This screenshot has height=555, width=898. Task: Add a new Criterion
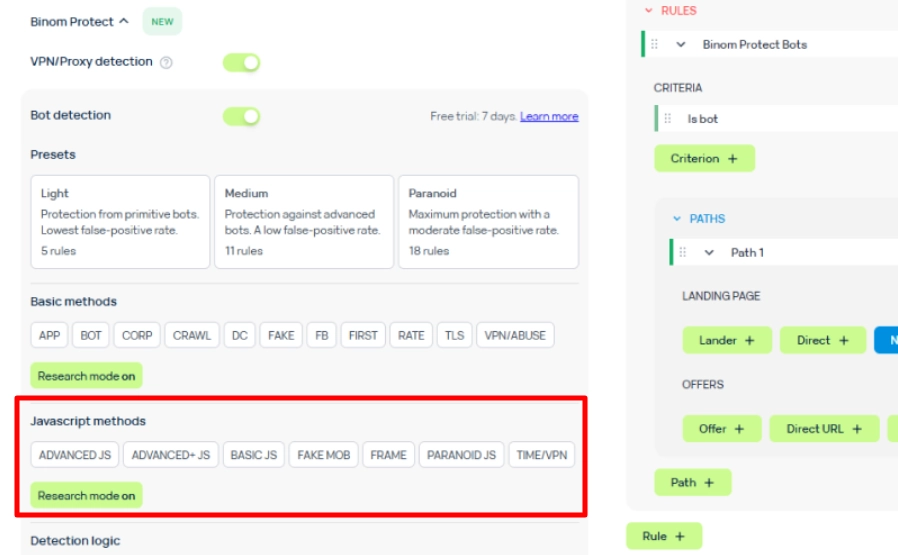[x=704, y=158]
